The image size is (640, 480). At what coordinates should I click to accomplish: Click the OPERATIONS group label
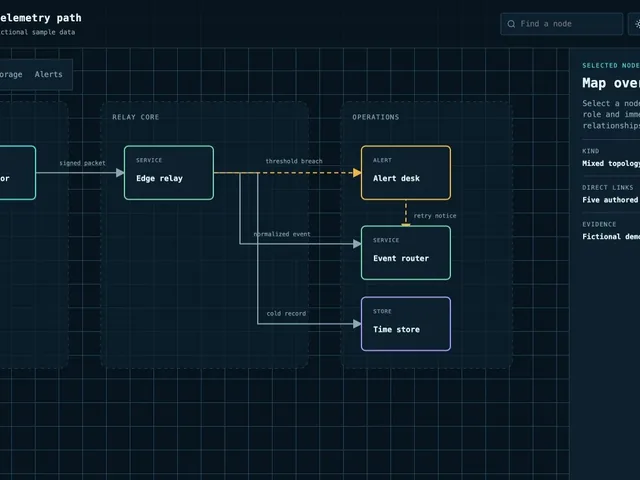[x=376, y=117]
